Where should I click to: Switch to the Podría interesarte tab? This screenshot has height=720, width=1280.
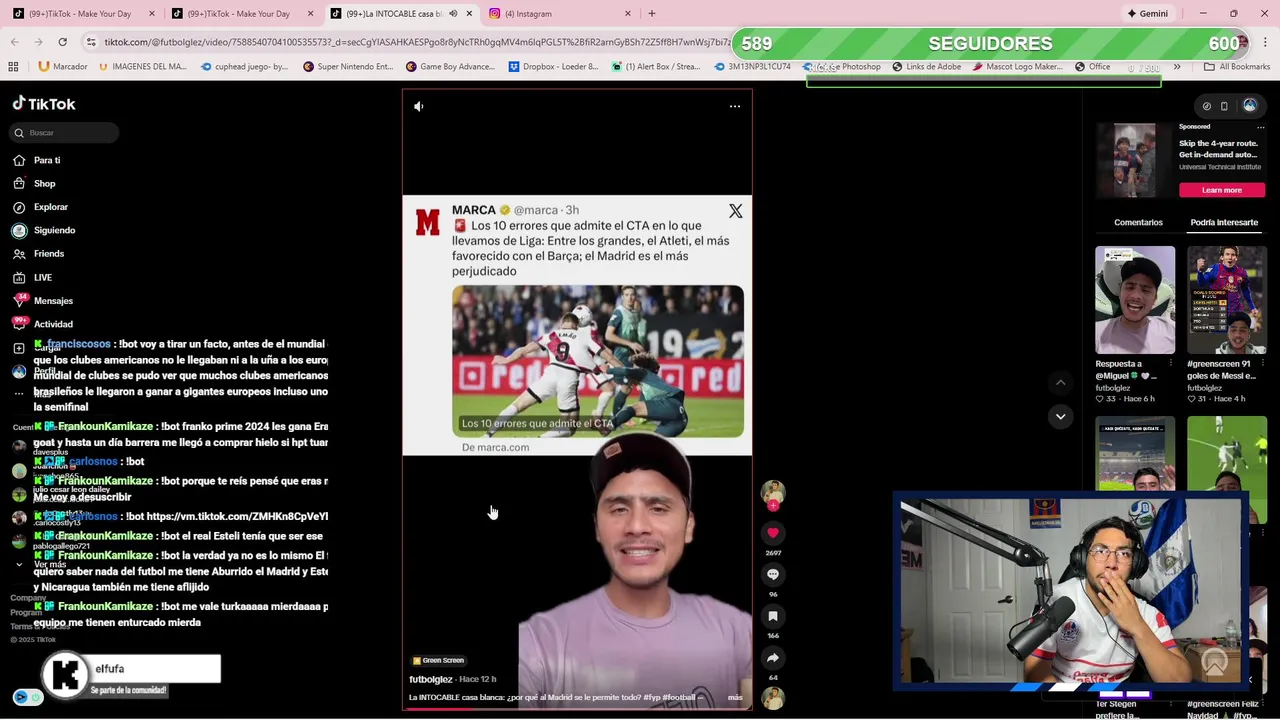(1224, 222)
